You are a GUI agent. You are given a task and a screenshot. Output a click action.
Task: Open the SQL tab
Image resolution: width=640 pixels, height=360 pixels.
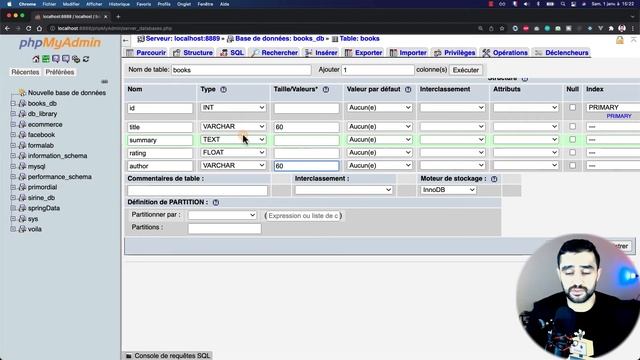232,53
